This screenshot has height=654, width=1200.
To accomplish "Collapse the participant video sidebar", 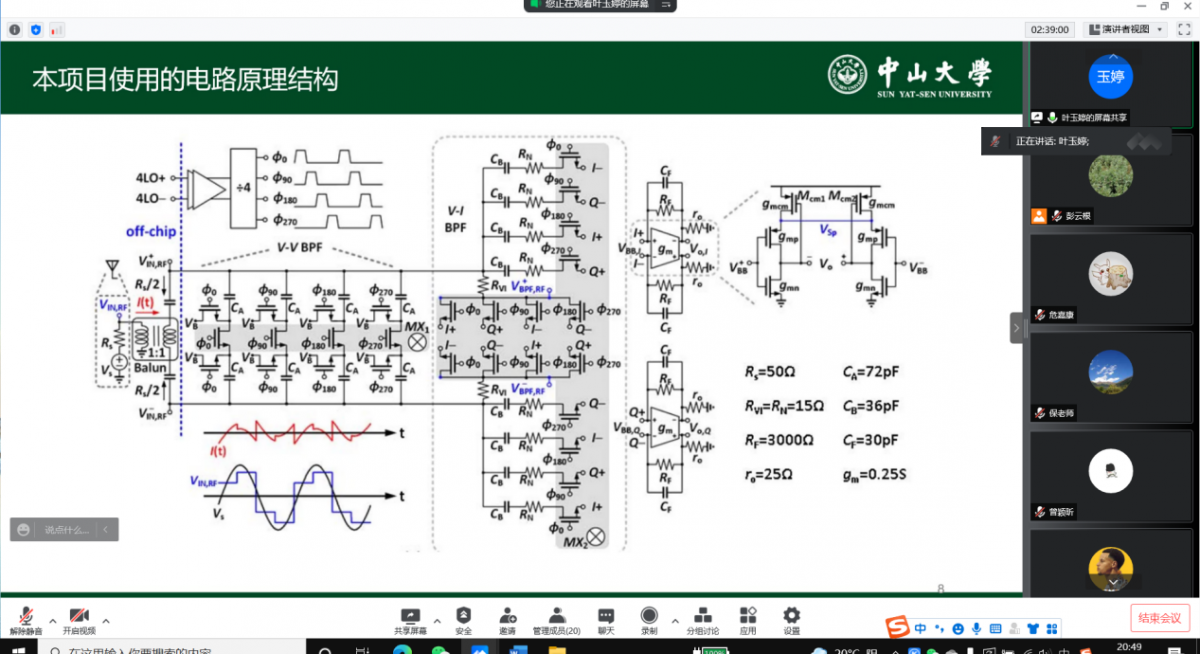I will pyautogui.click(x=1016, y=327).
